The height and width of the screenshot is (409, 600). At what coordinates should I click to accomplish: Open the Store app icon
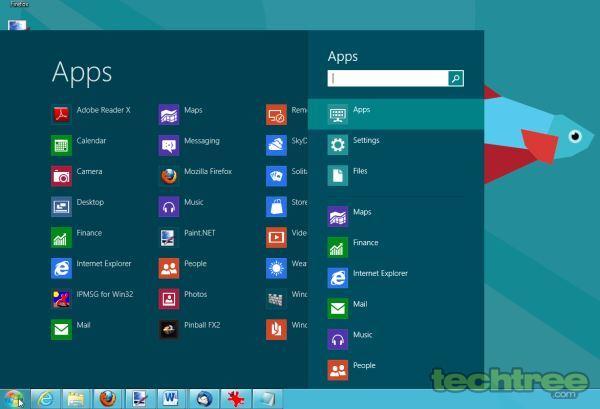[276, 207]
